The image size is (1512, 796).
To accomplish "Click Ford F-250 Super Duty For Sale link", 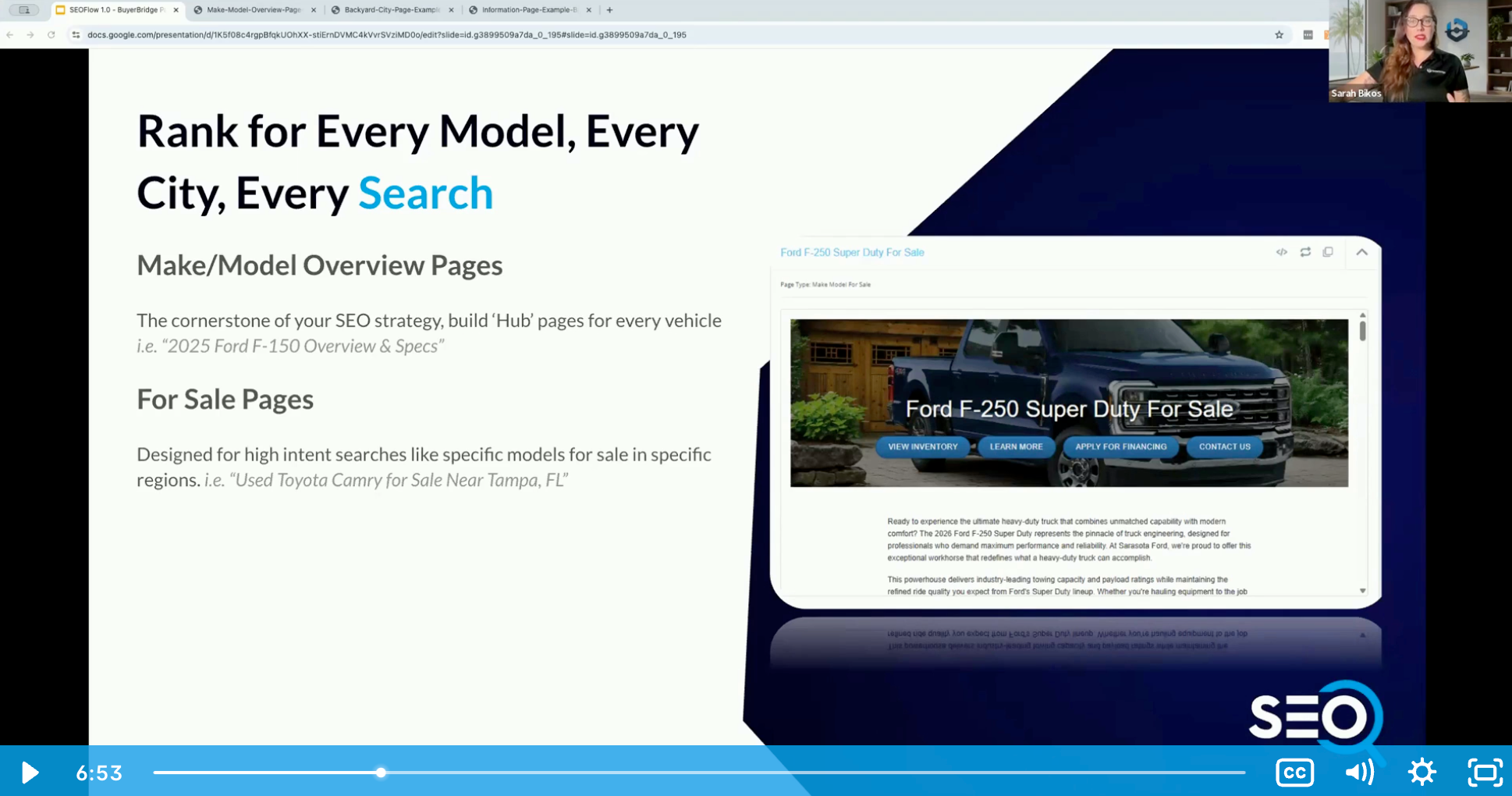I will (x=852, y=252).
